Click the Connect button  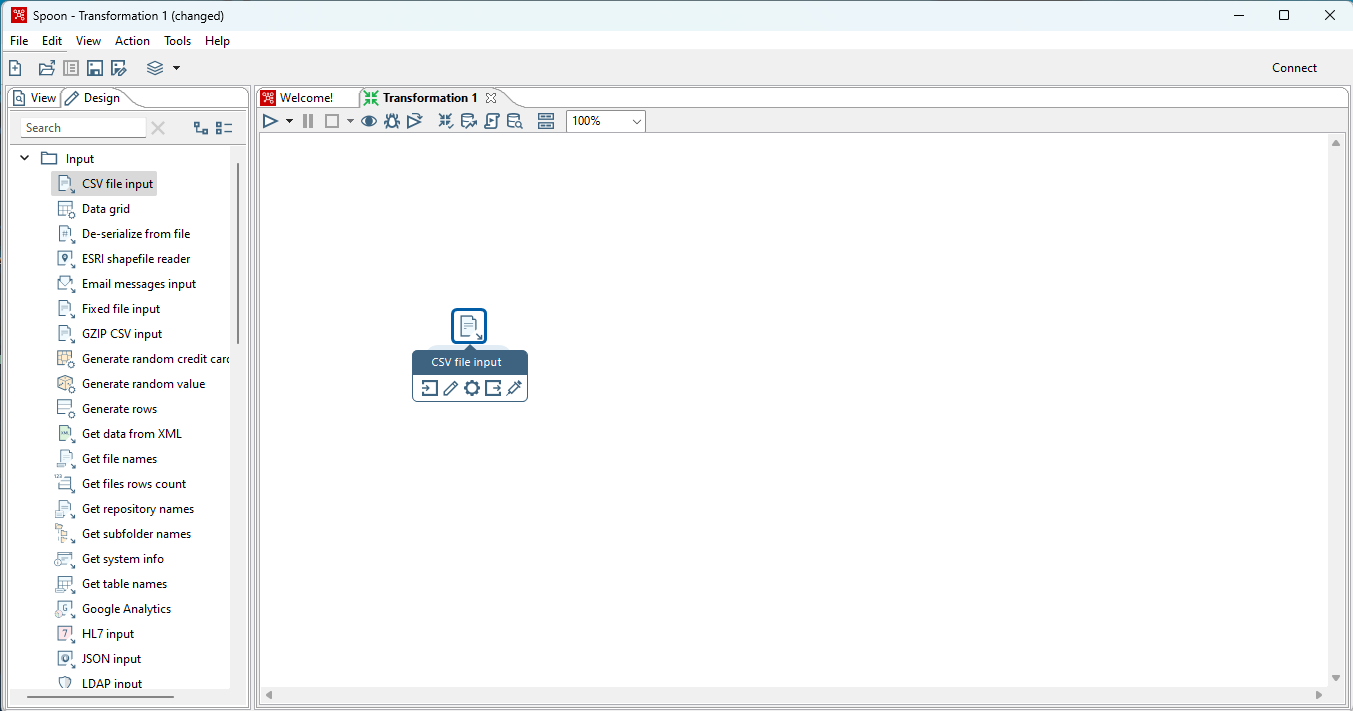pyautogui.click(x=1294, y=68)
